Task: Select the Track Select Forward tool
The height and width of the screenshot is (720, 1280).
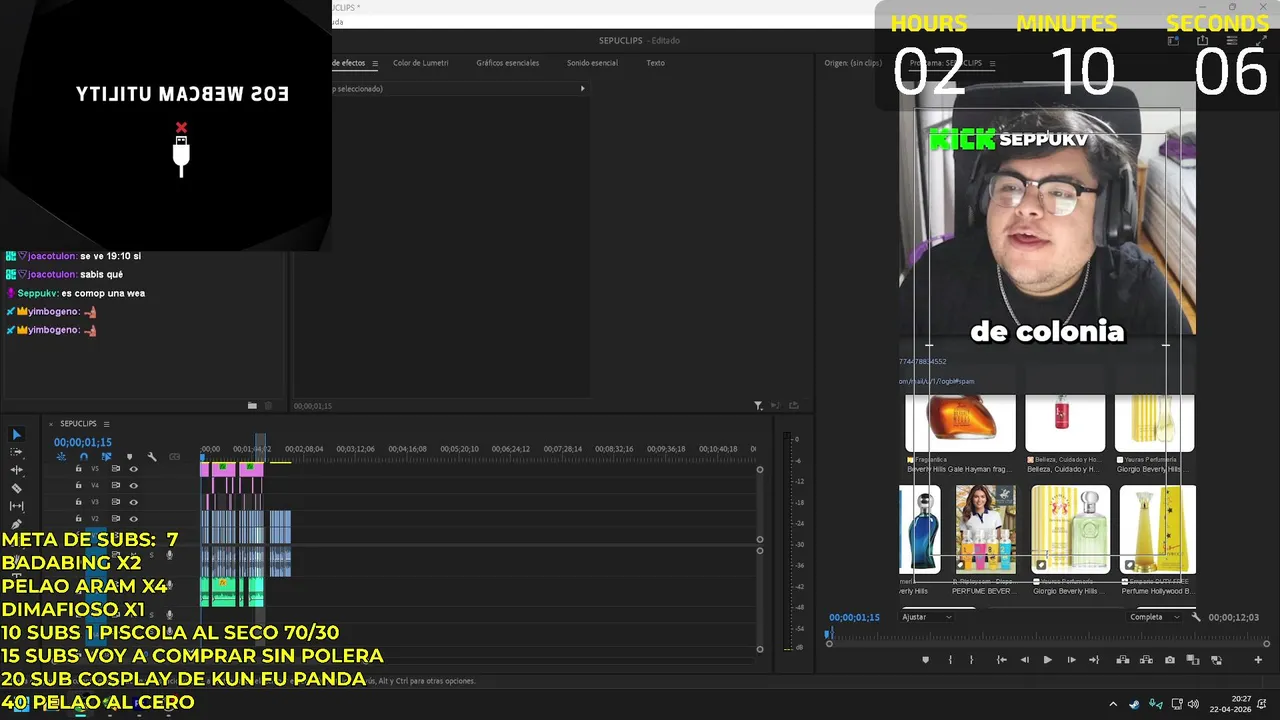Action: pyautogui.click(x=16, y=452)
